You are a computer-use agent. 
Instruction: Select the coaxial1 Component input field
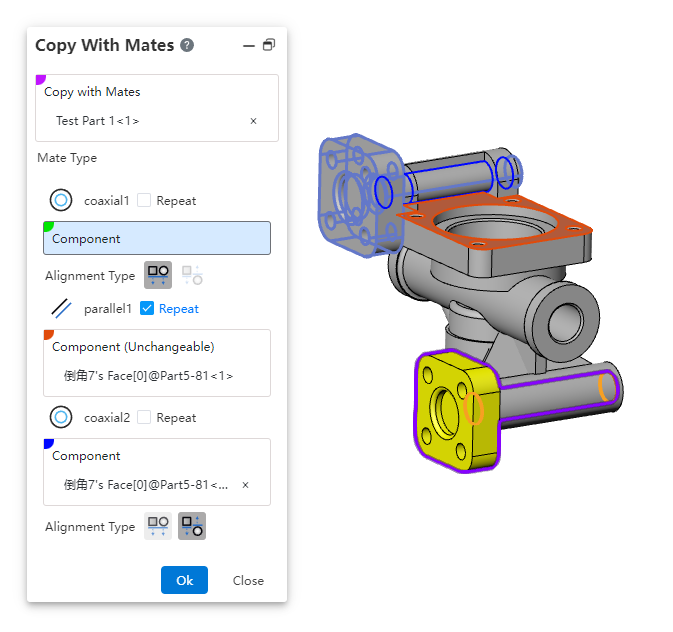coord(157,238)
